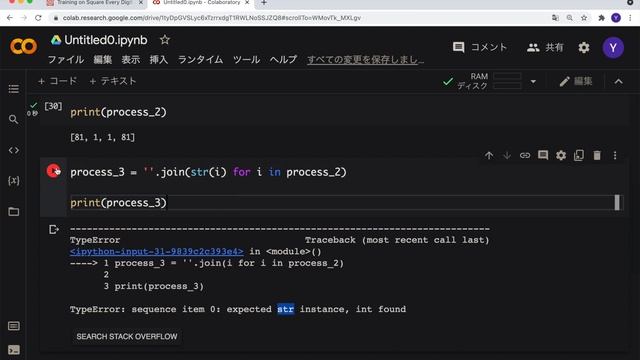Click the Colab CO logo
Viewport: 640px width, 360px height.
coord(23,46)
